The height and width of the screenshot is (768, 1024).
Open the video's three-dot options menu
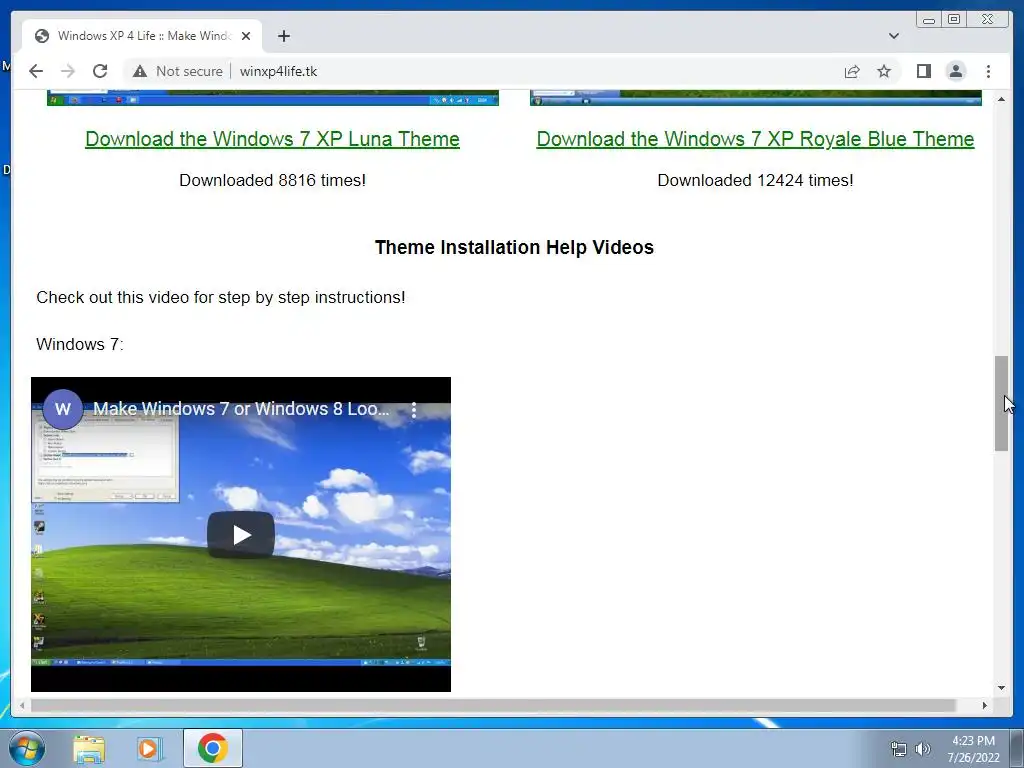click(x=414, y=409)
